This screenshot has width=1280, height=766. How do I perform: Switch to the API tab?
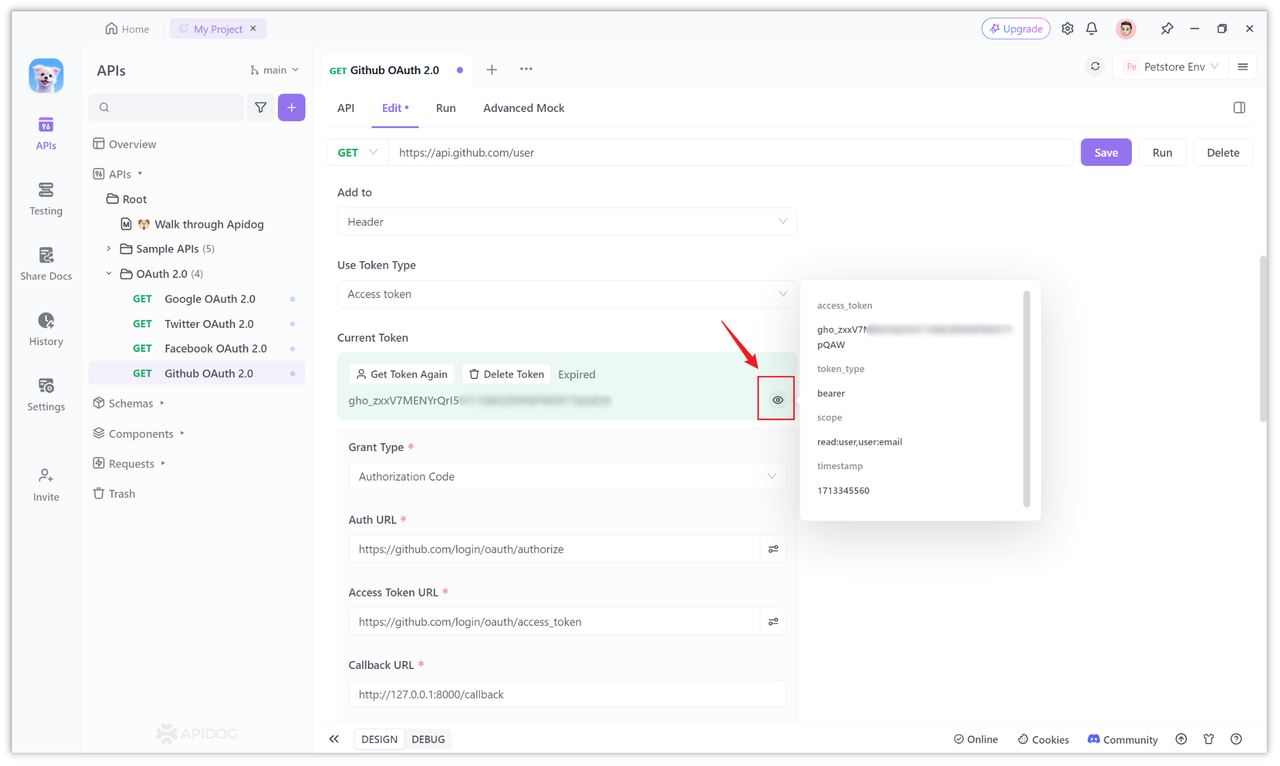[x=346, y=108]
